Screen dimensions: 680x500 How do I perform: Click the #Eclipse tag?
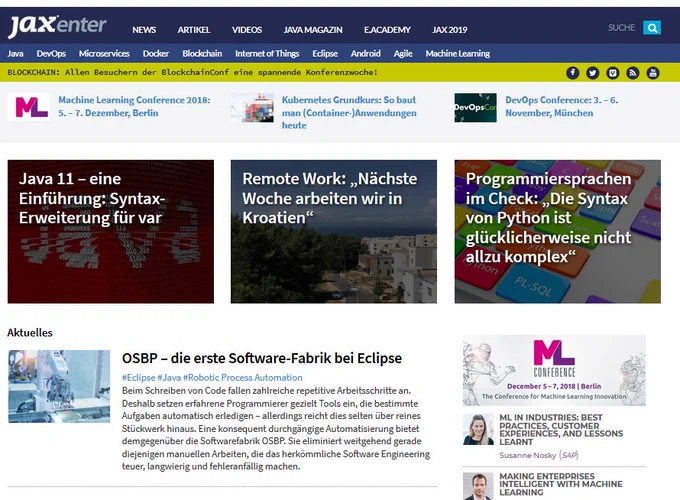[138, 378]
